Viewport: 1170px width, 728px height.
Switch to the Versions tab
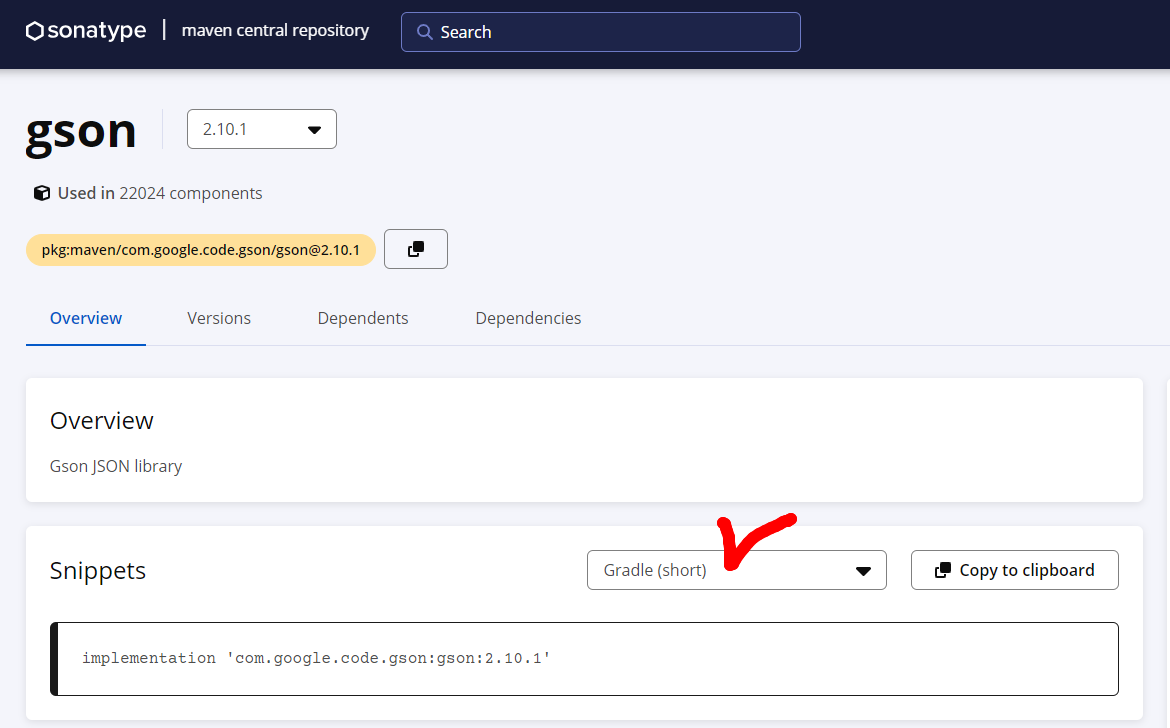click(x=219, y=318)
